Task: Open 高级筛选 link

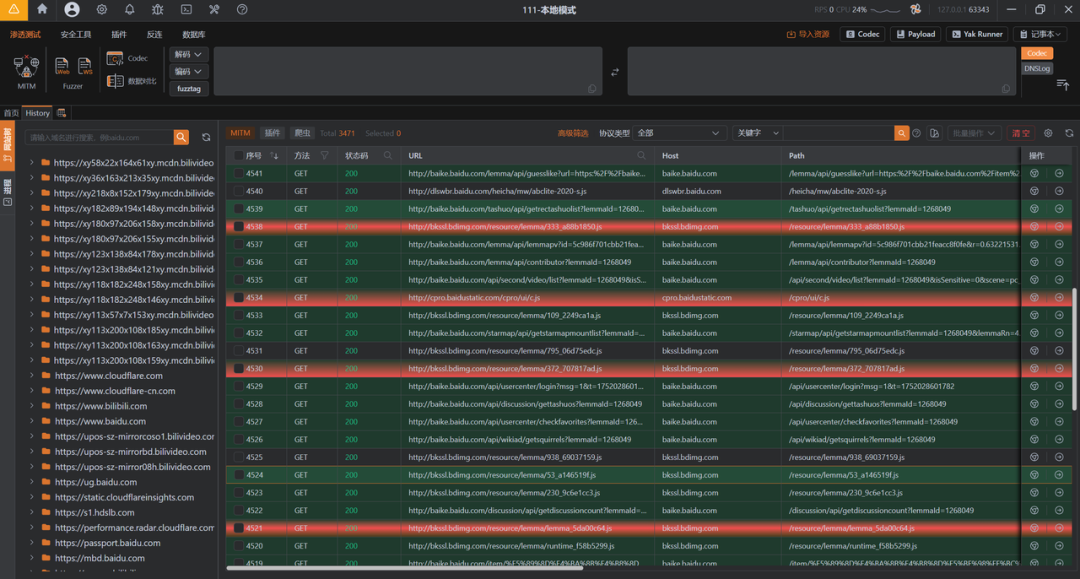Action: 572,133
